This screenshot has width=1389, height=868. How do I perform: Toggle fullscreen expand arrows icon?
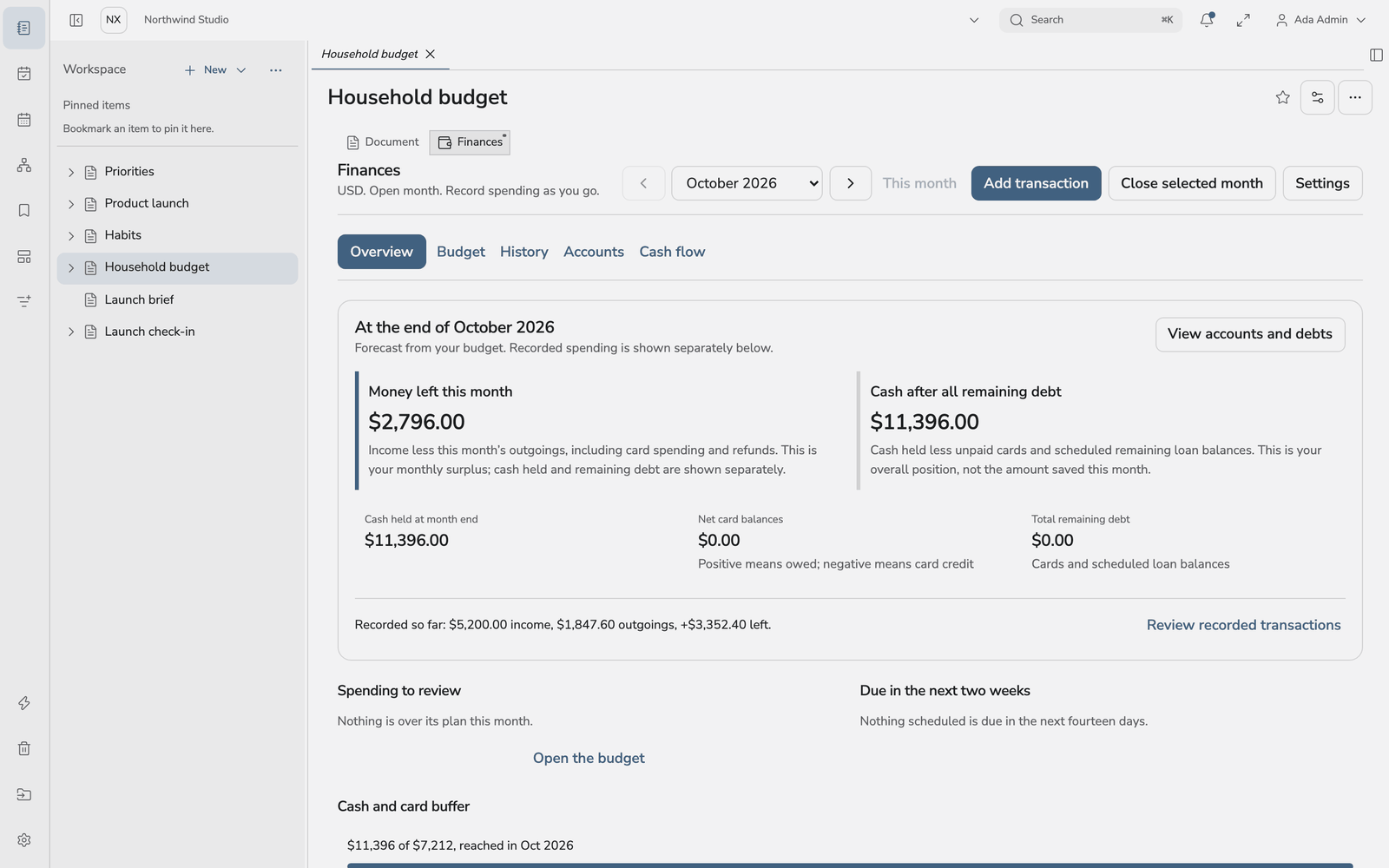tap(1243, 20)
